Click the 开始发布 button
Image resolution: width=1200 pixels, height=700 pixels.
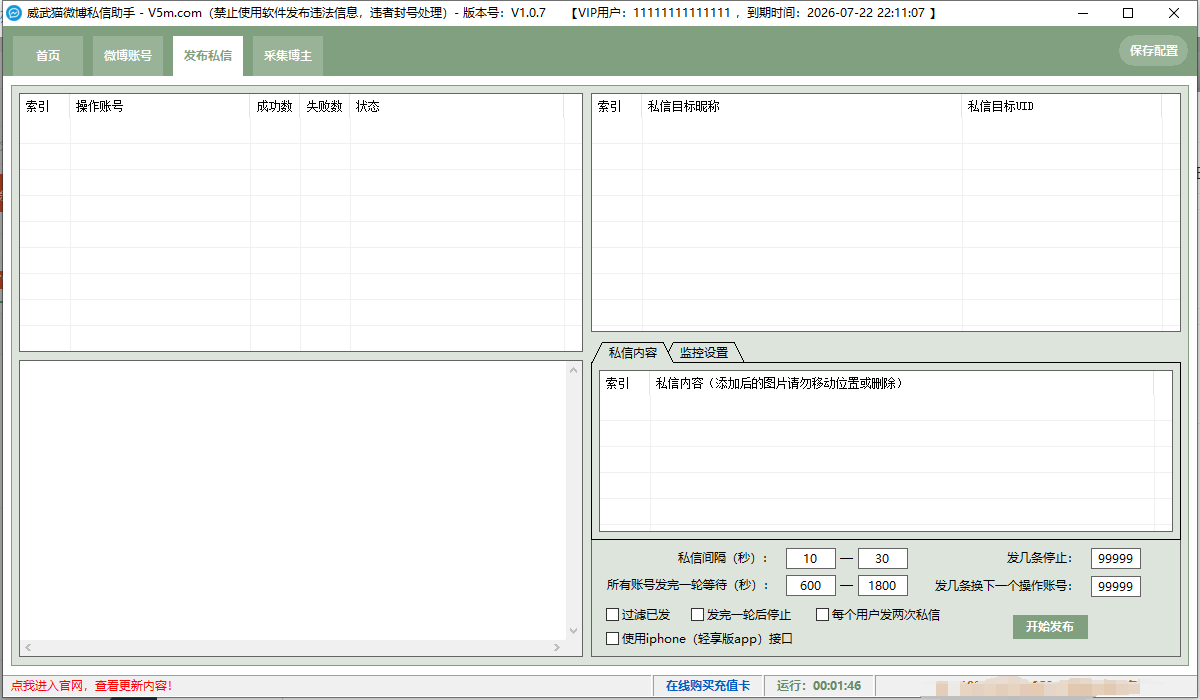(1049, 627)
